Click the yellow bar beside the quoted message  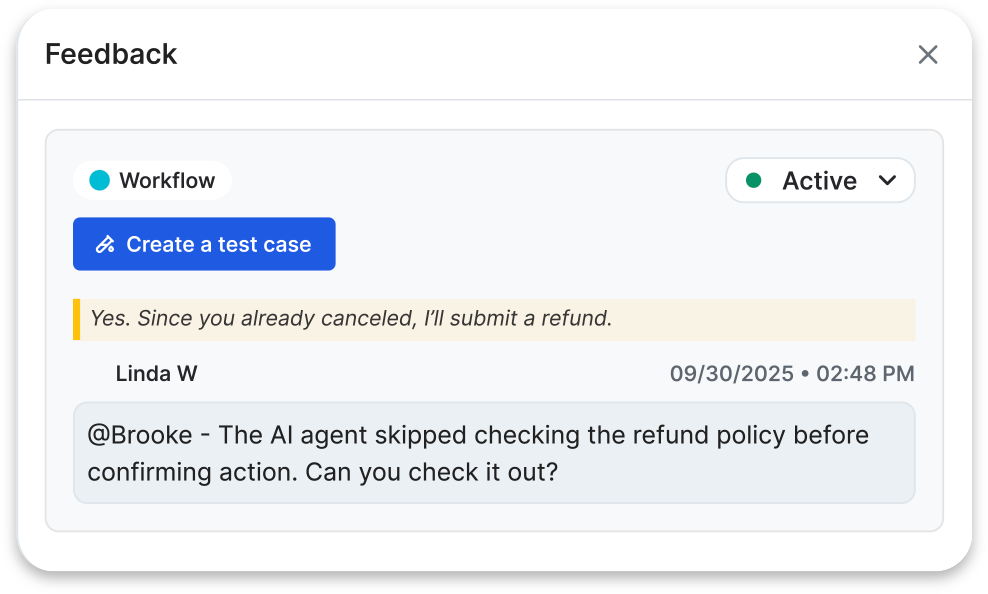76,319
